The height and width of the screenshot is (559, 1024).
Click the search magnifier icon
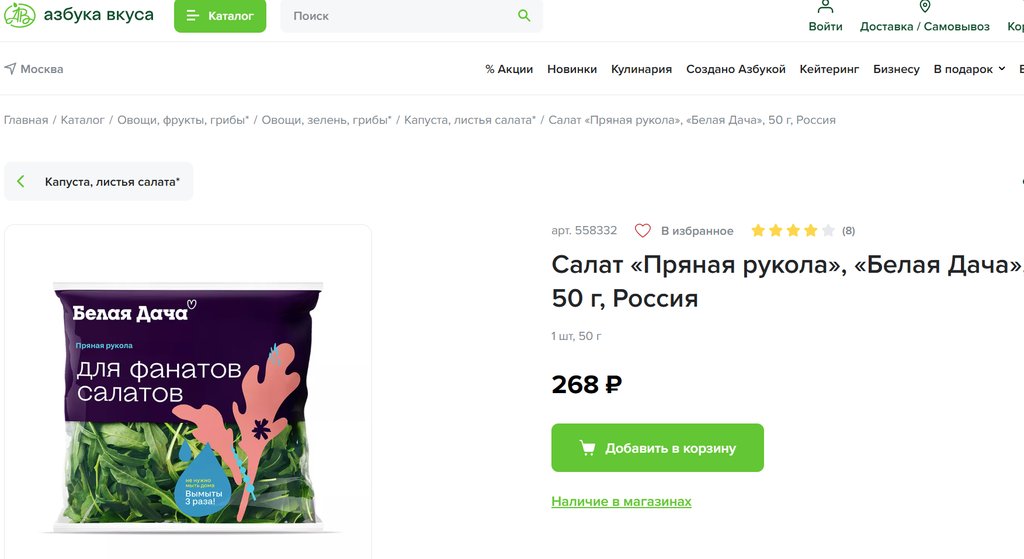[524, 16]
